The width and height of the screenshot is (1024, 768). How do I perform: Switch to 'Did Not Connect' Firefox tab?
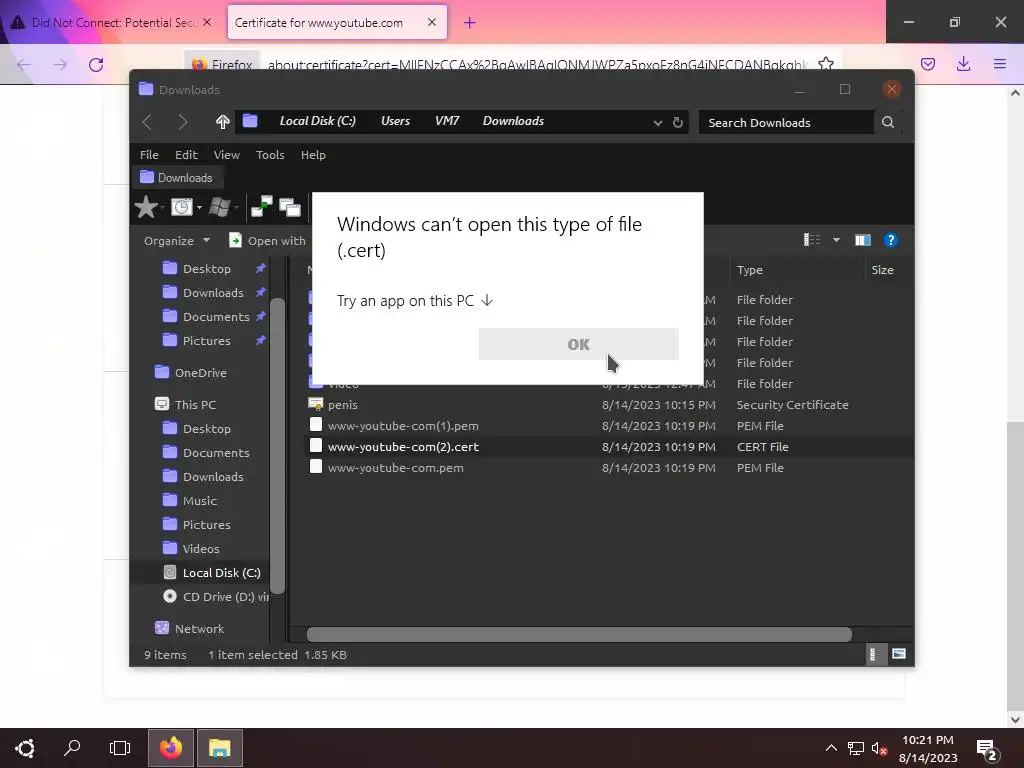[112, 23]
